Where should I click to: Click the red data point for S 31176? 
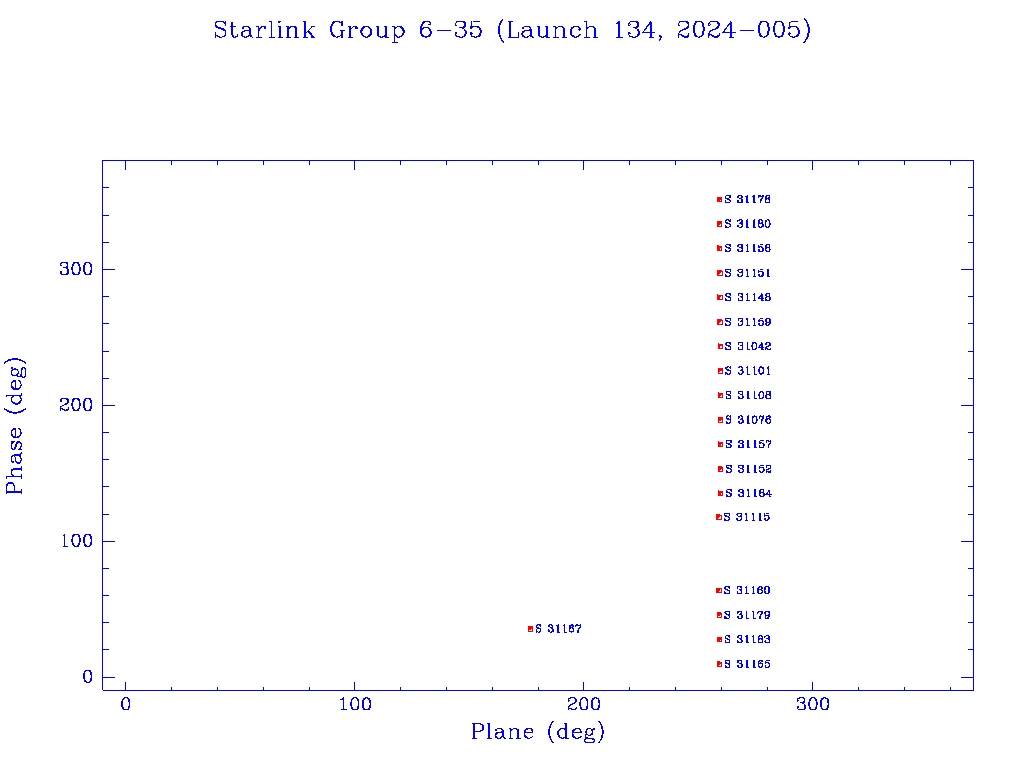pyautogui.click(x=720, y=200)
